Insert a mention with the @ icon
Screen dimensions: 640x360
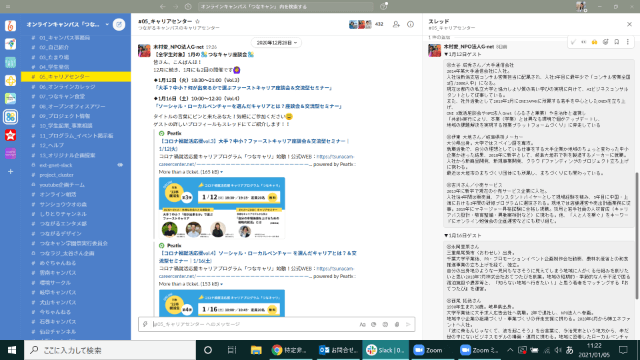click(x=373, y=324)
